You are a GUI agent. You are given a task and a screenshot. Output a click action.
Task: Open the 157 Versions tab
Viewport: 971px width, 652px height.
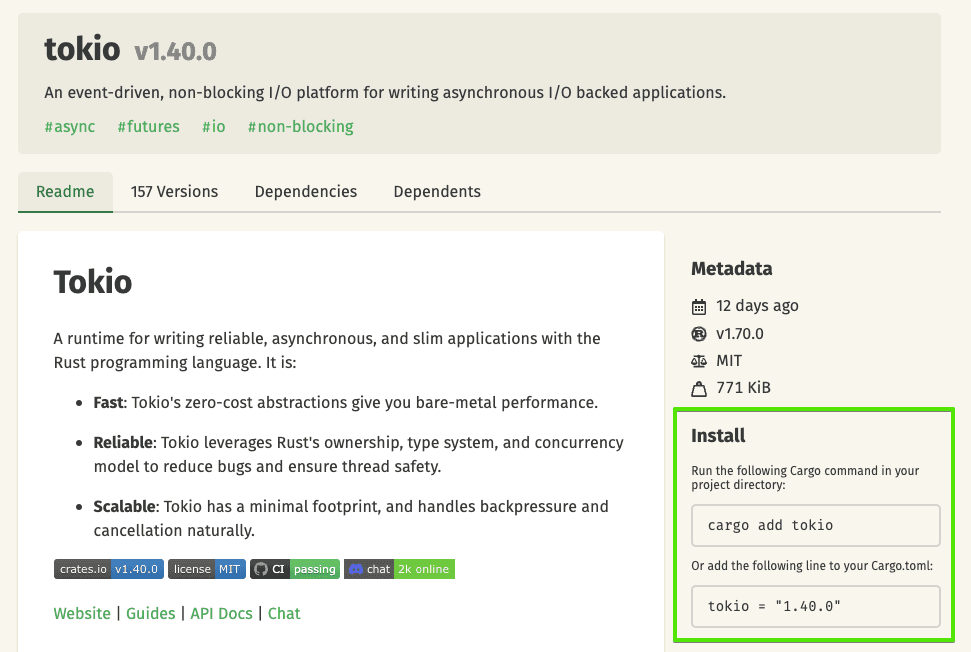pyautogui.click(x=174, y=192)
